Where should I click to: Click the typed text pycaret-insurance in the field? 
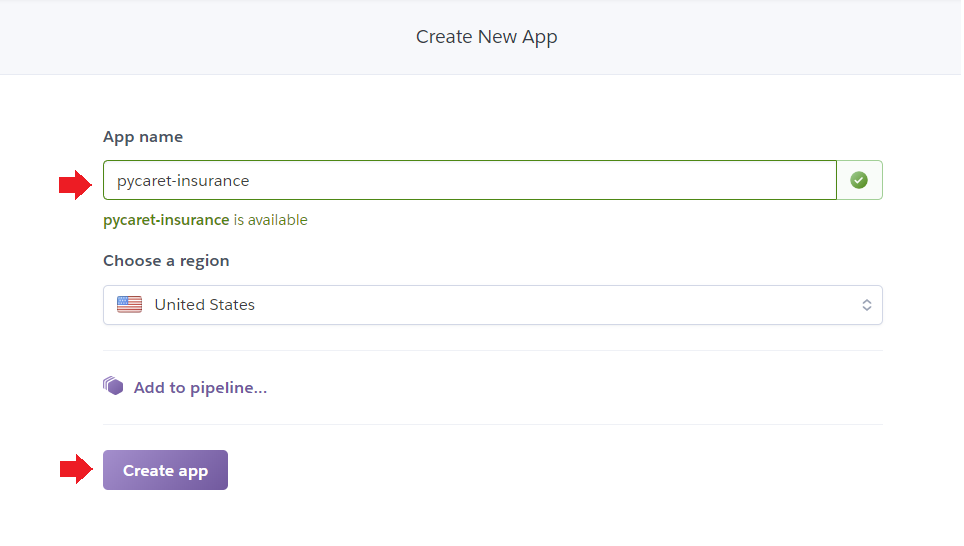pyautogui.click(x=183, y=181)
